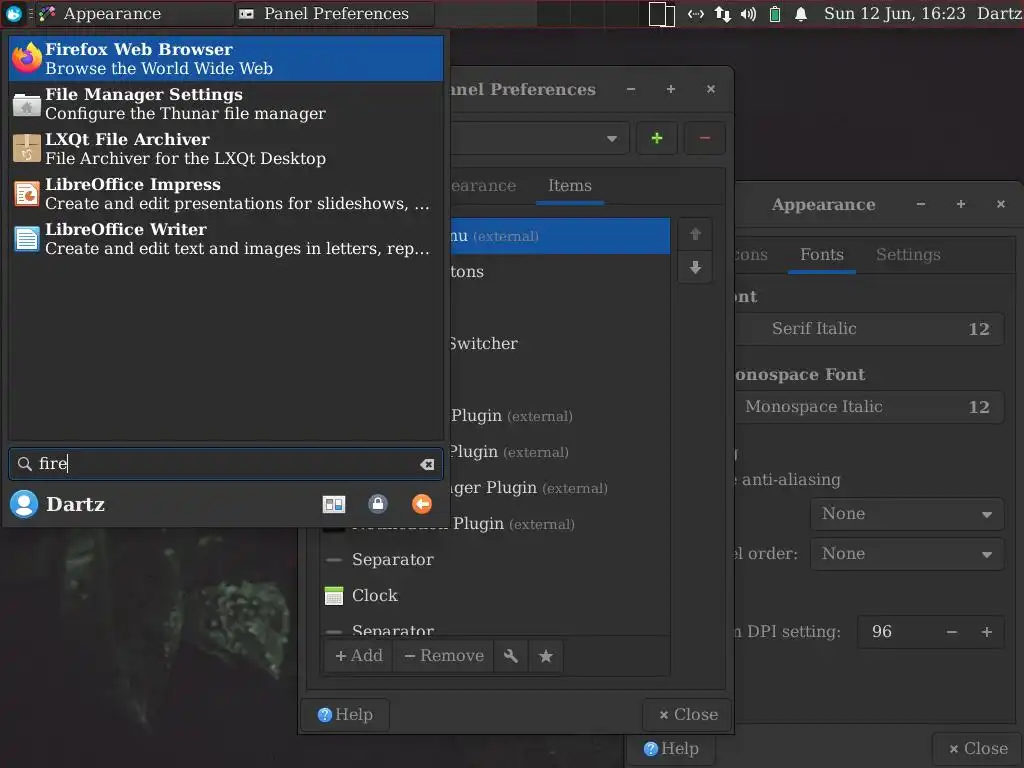Image resolution: width=1024 pixels, height=768 pixels.
Task: Click Close in the Appearance window
Action: click(x=978, y=749)
